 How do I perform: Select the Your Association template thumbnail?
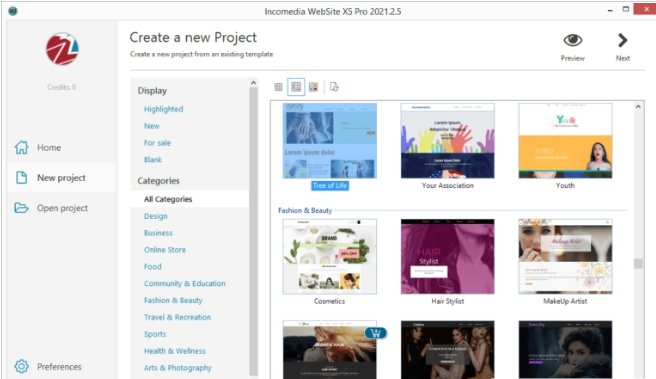[x=447, y=141]
